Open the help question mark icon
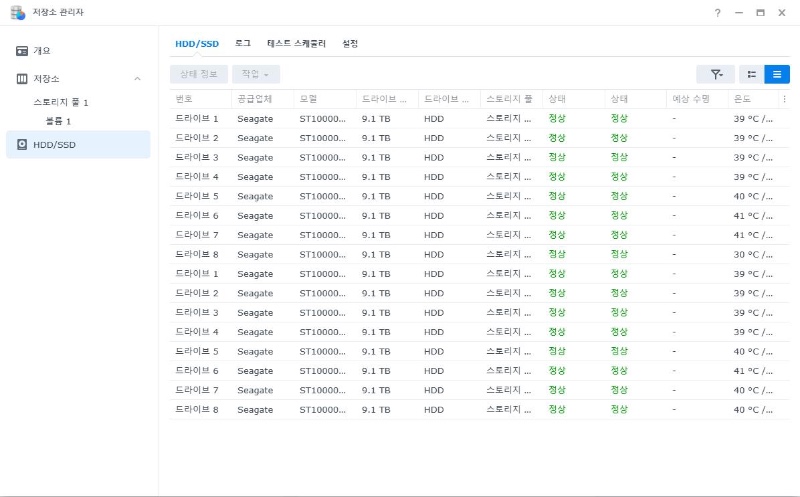 [x=717, y=13]
